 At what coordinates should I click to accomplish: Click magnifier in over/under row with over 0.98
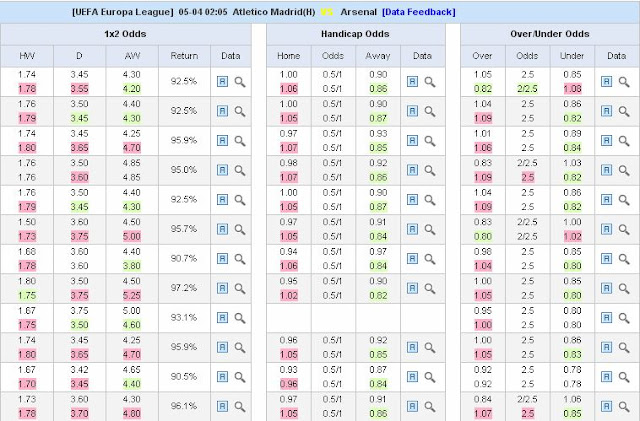(624, 258)
